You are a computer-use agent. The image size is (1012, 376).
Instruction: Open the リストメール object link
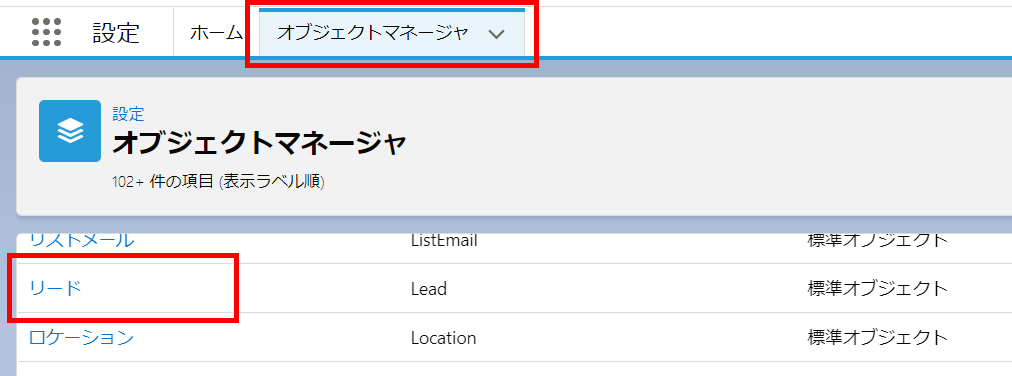point(81,240)
